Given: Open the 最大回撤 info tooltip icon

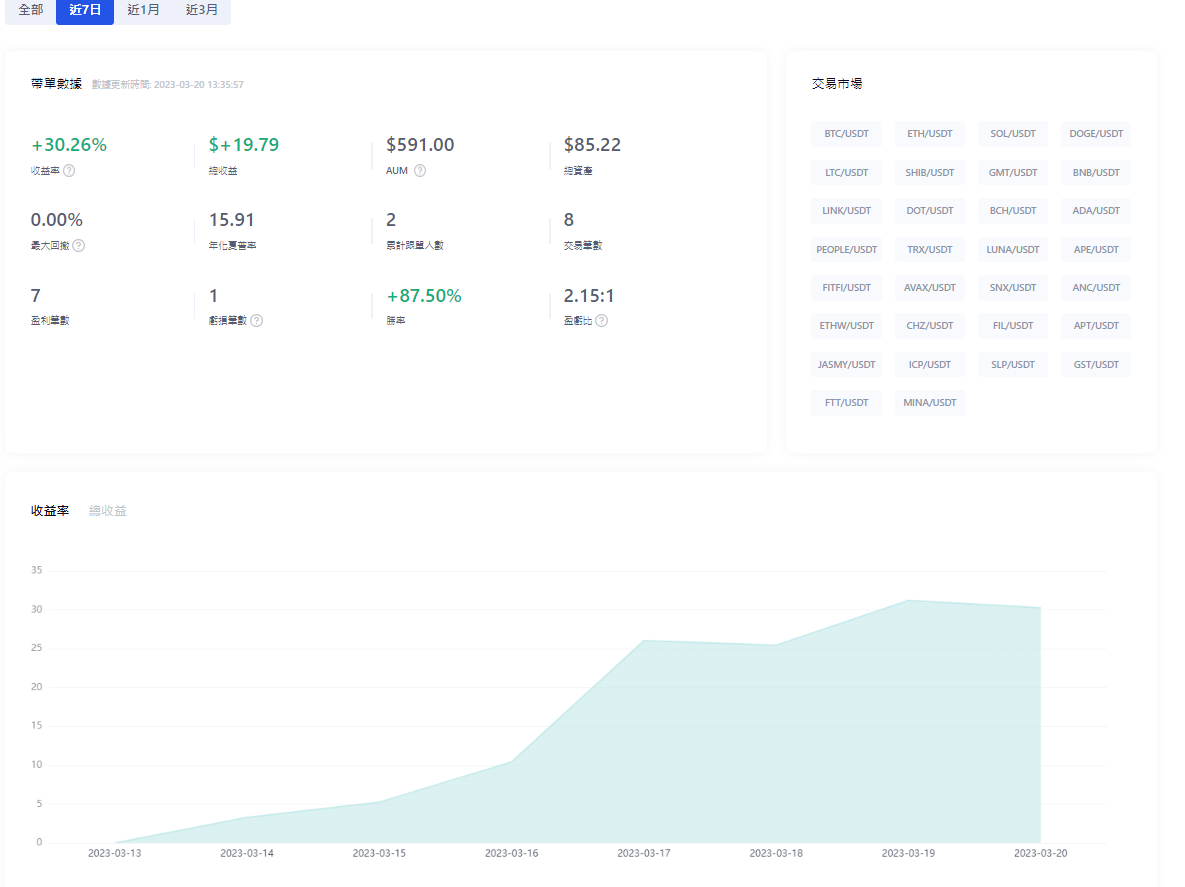Looking at the screenshot, I should (x=79, y=246).
